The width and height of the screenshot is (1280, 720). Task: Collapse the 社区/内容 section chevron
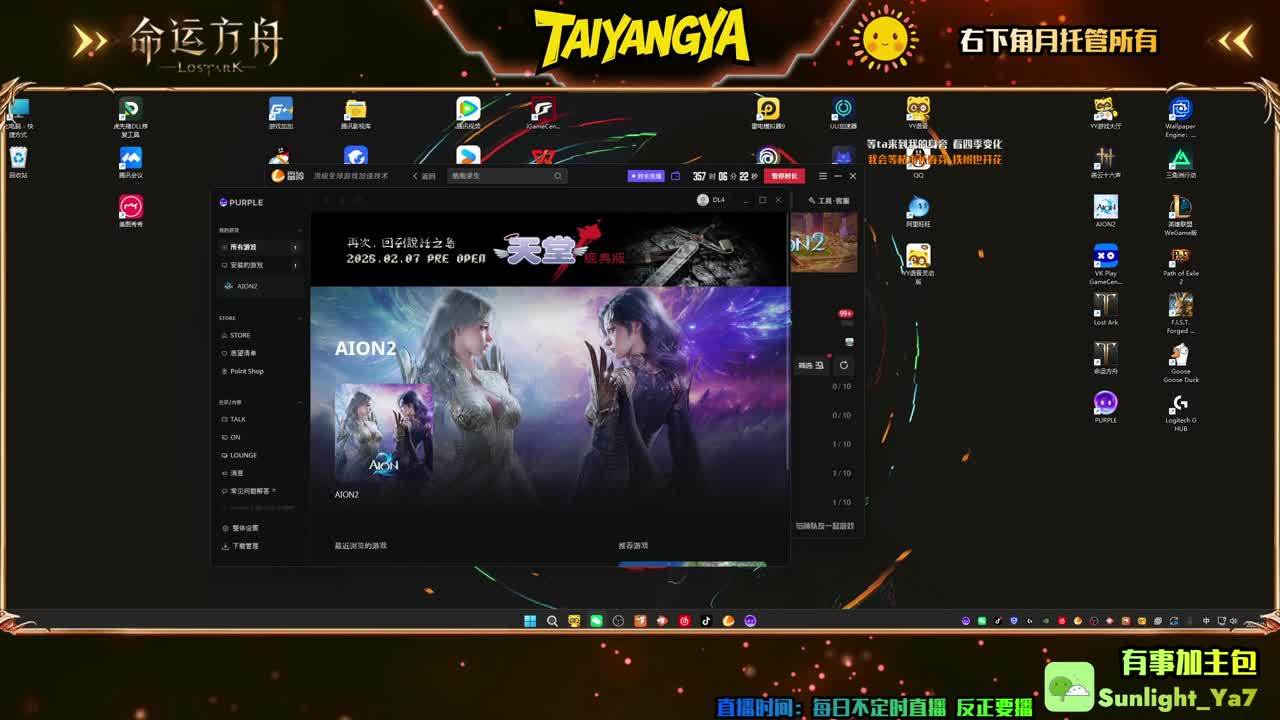[x=299, y=402]
